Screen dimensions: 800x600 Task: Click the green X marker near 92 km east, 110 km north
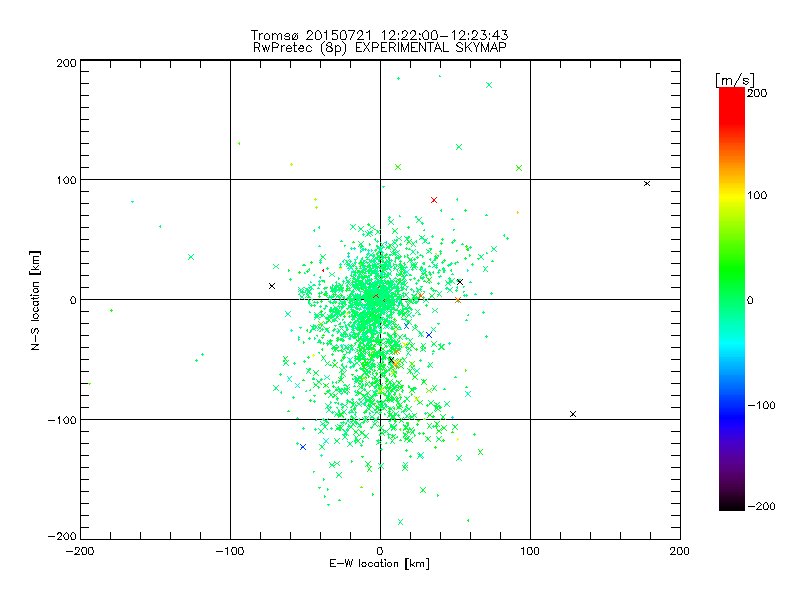tap(519, 168)
